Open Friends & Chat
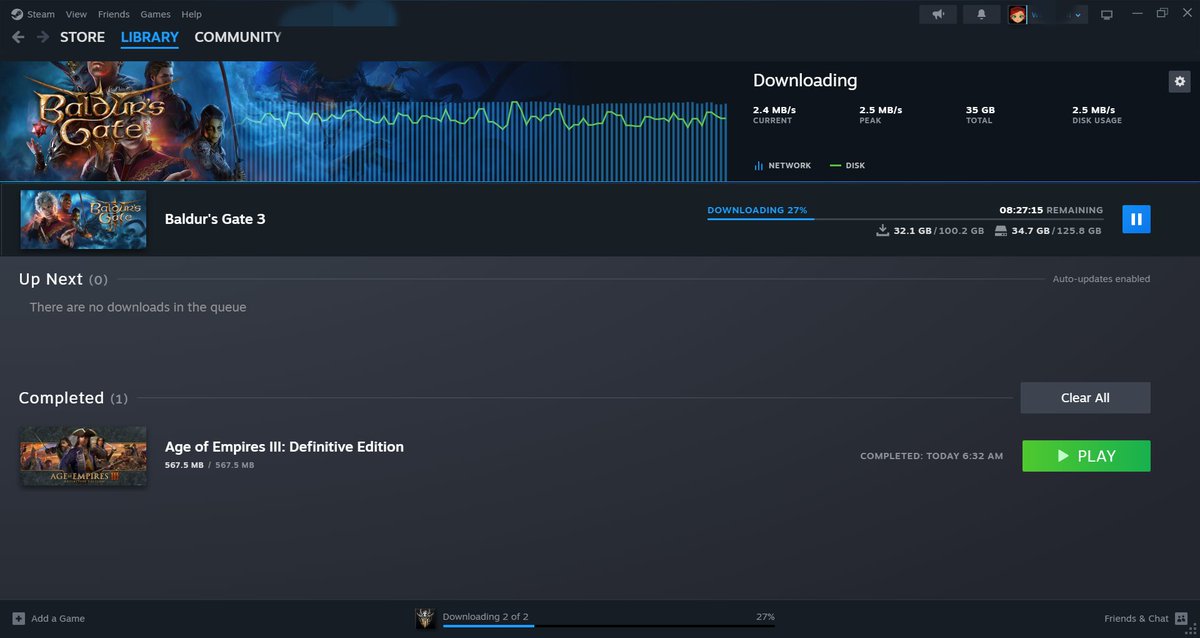Screen dimensions: 1200x638 tap(1136, 619)
